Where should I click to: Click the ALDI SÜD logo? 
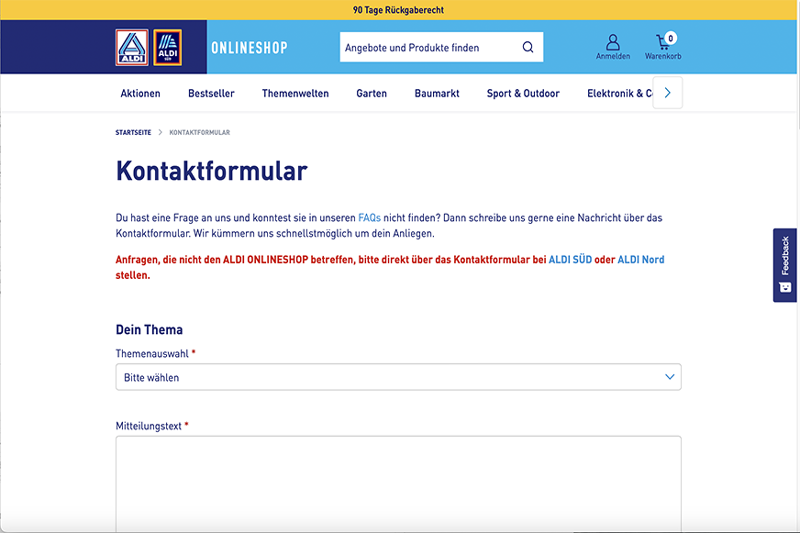click(x=168, y=47)
